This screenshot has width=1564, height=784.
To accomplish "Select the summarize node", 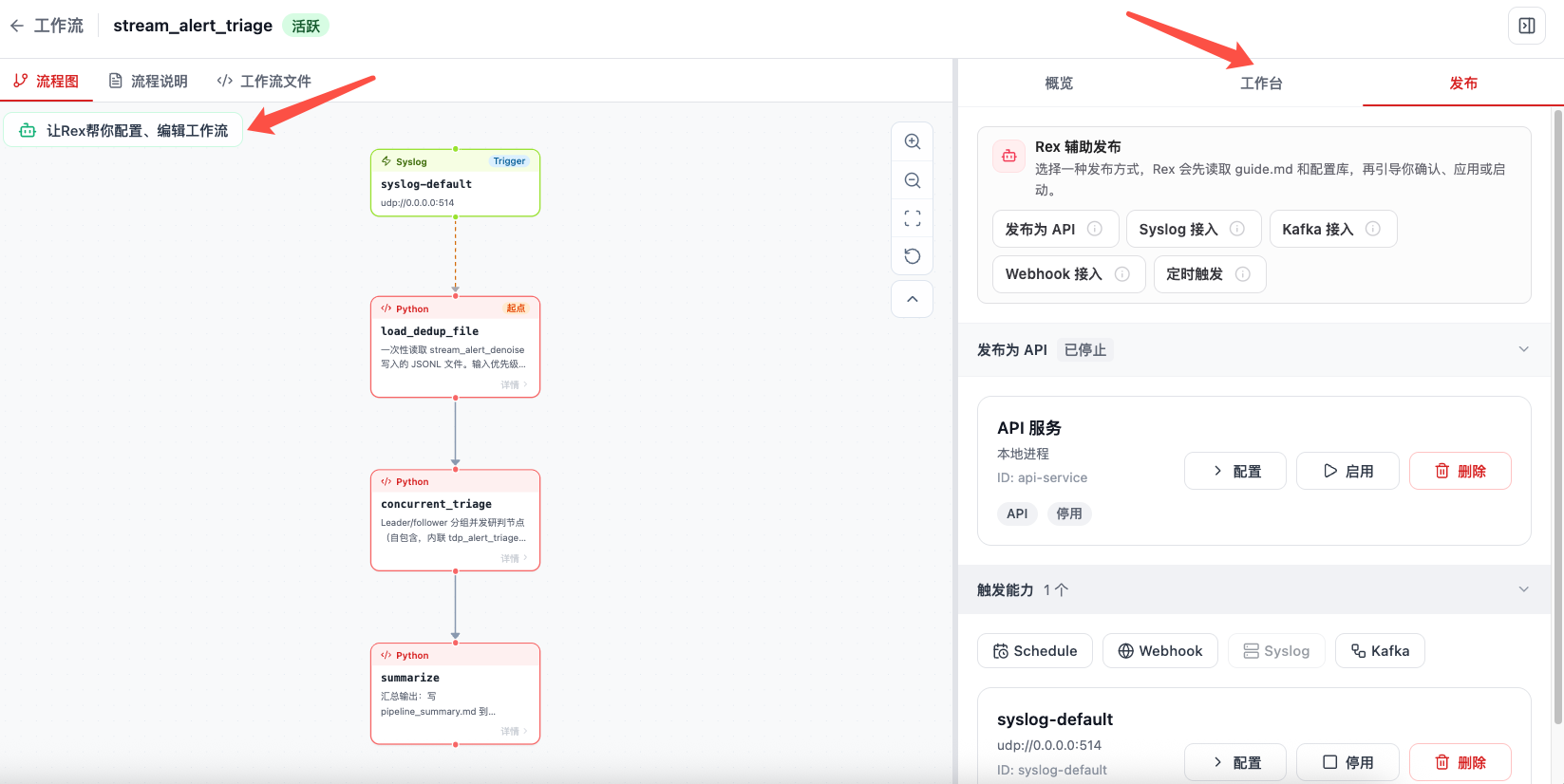I will [455, 694].
